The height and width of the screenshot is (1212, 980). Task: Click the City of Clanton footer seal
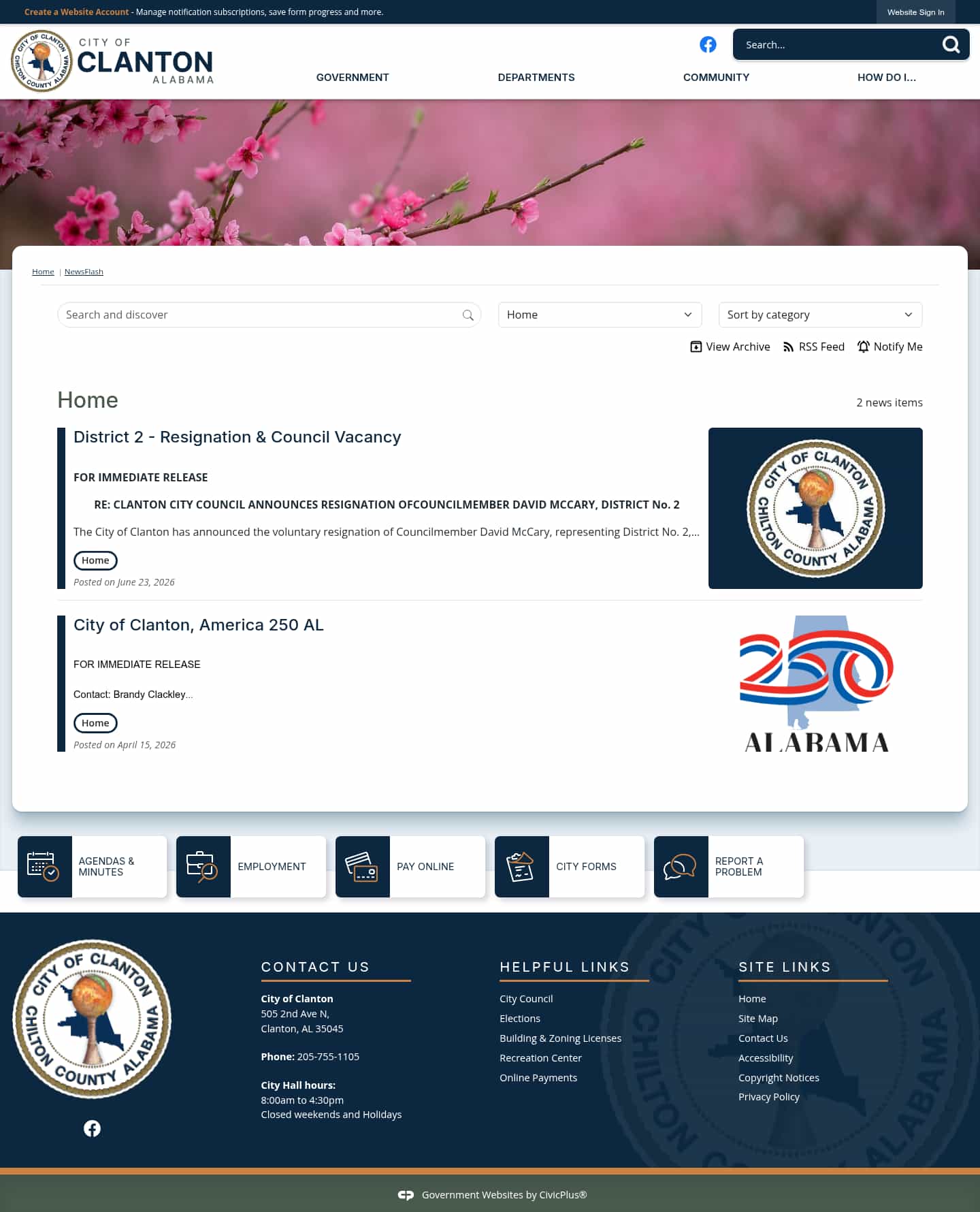point(93,1019)
